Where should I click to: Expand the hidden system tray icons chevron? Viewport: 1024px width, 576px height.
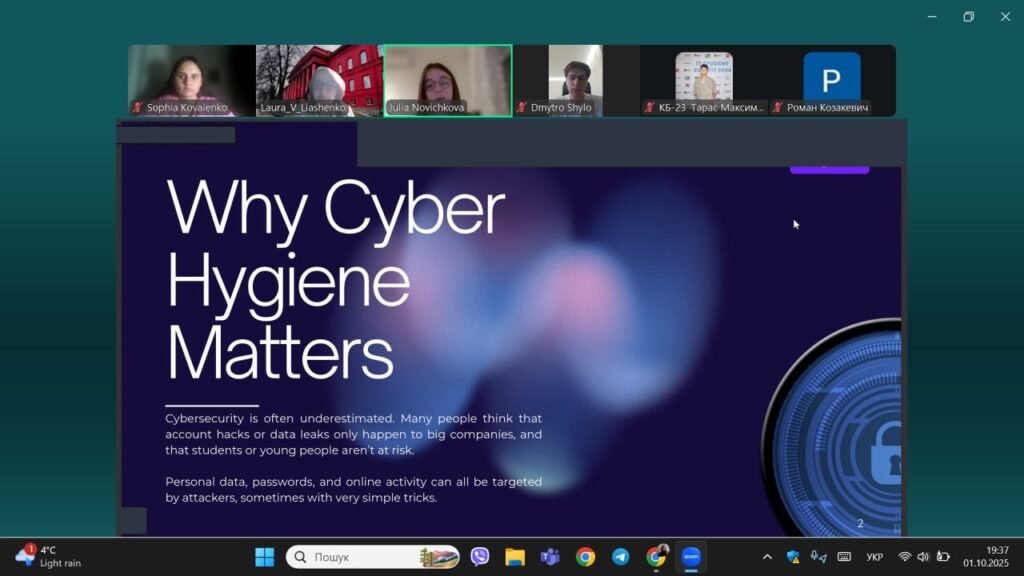click(x=767, y=557)
